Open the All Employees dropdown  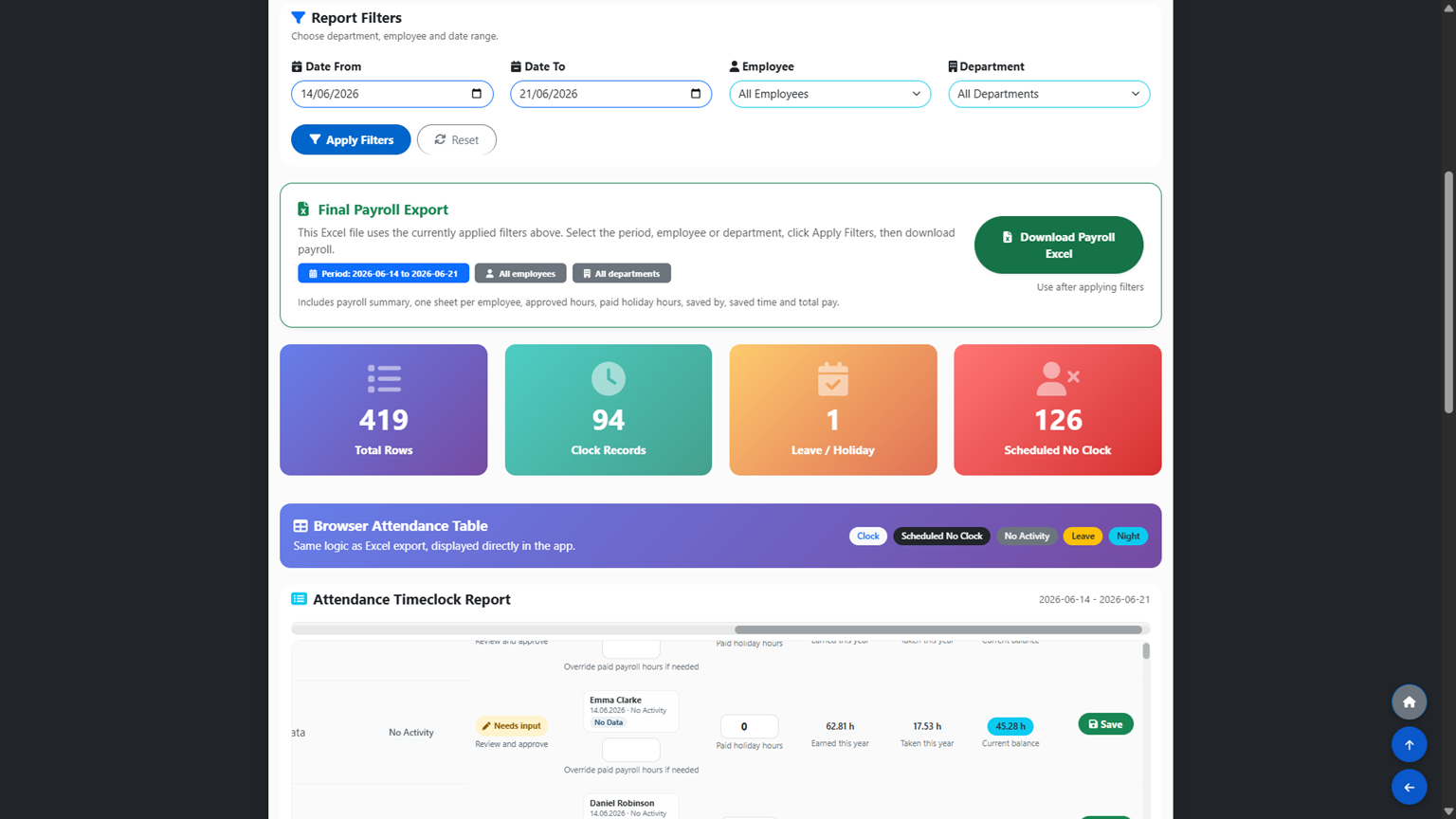tap(830, 94)
